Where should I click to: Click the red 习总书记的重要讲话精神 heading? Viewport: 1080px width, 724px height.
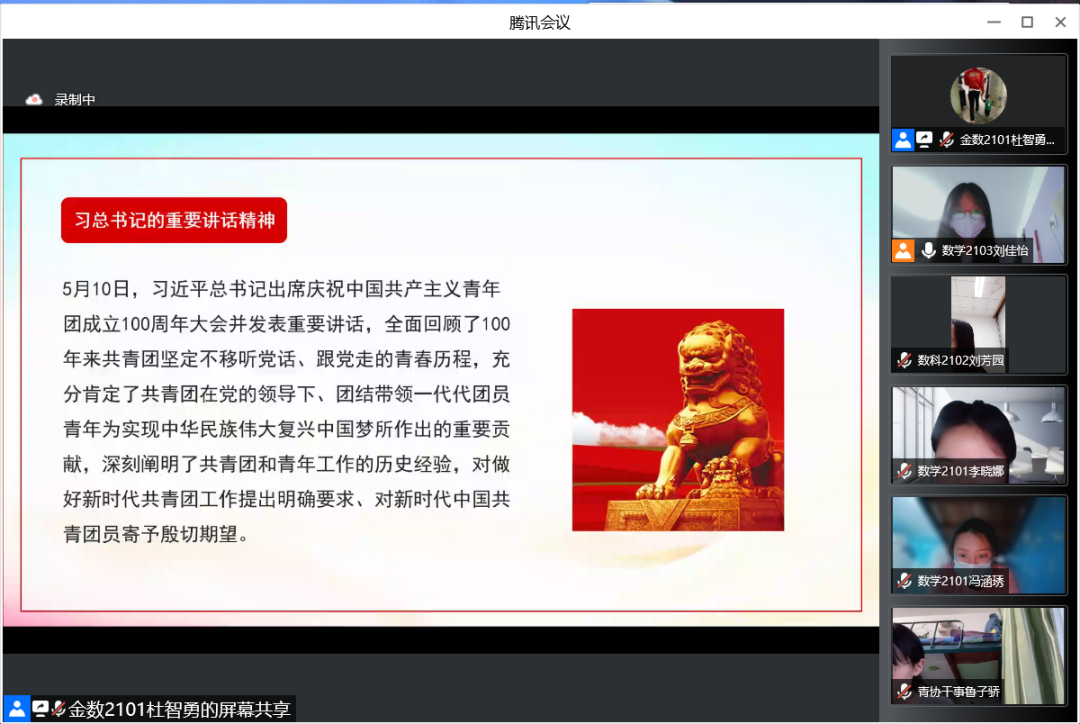(x=174, y=220)
